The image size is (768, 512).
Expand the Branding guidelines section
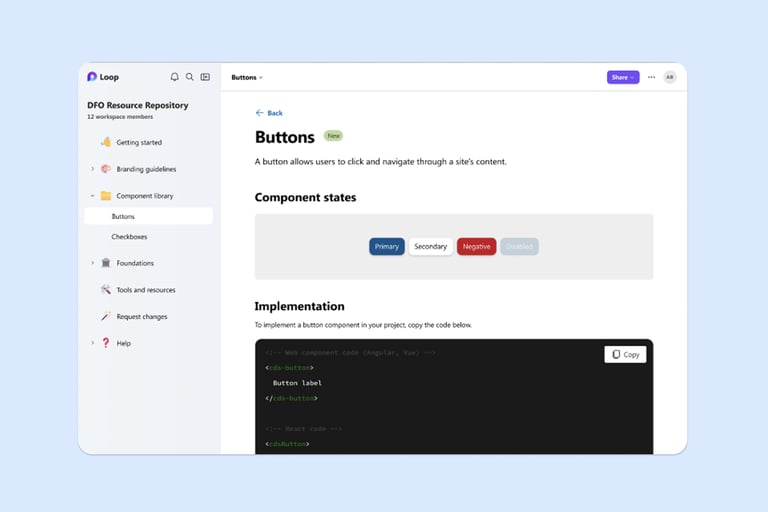click(93, 169)
